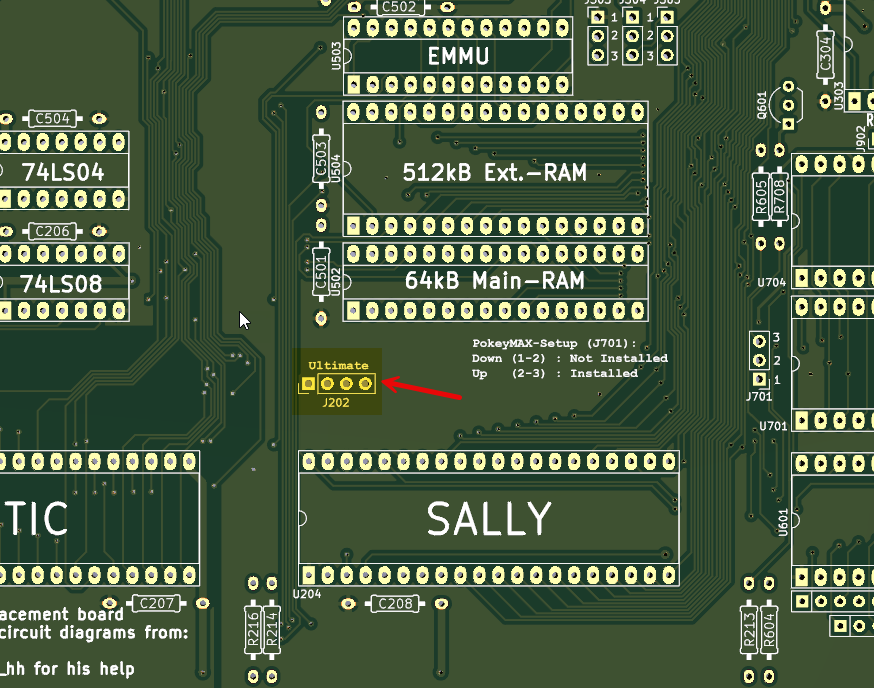Select the R605 resistor

click(761, 196)
